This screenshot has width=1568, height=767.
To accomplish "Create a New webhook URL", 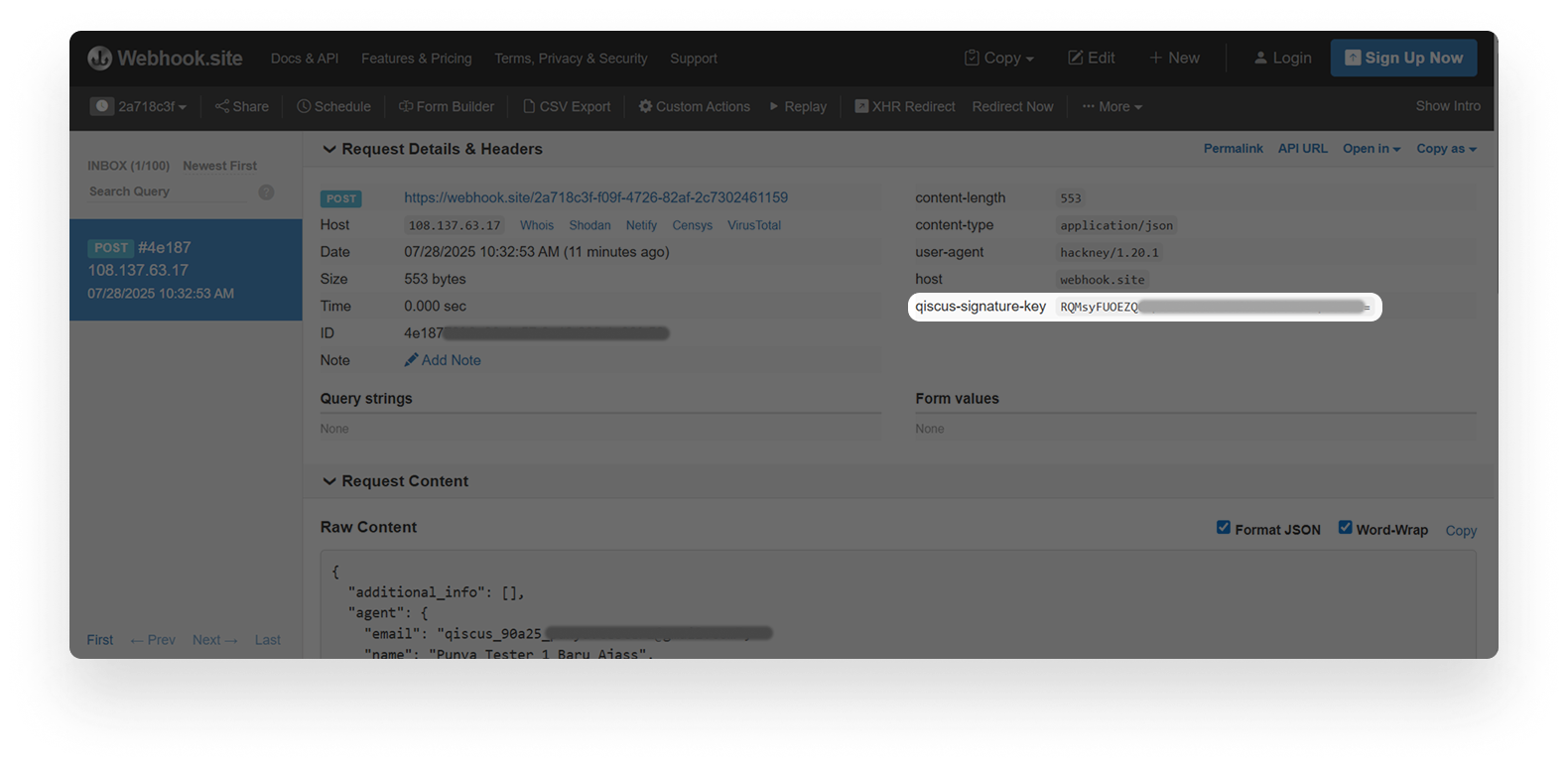I will click(x=1174, y=59).
